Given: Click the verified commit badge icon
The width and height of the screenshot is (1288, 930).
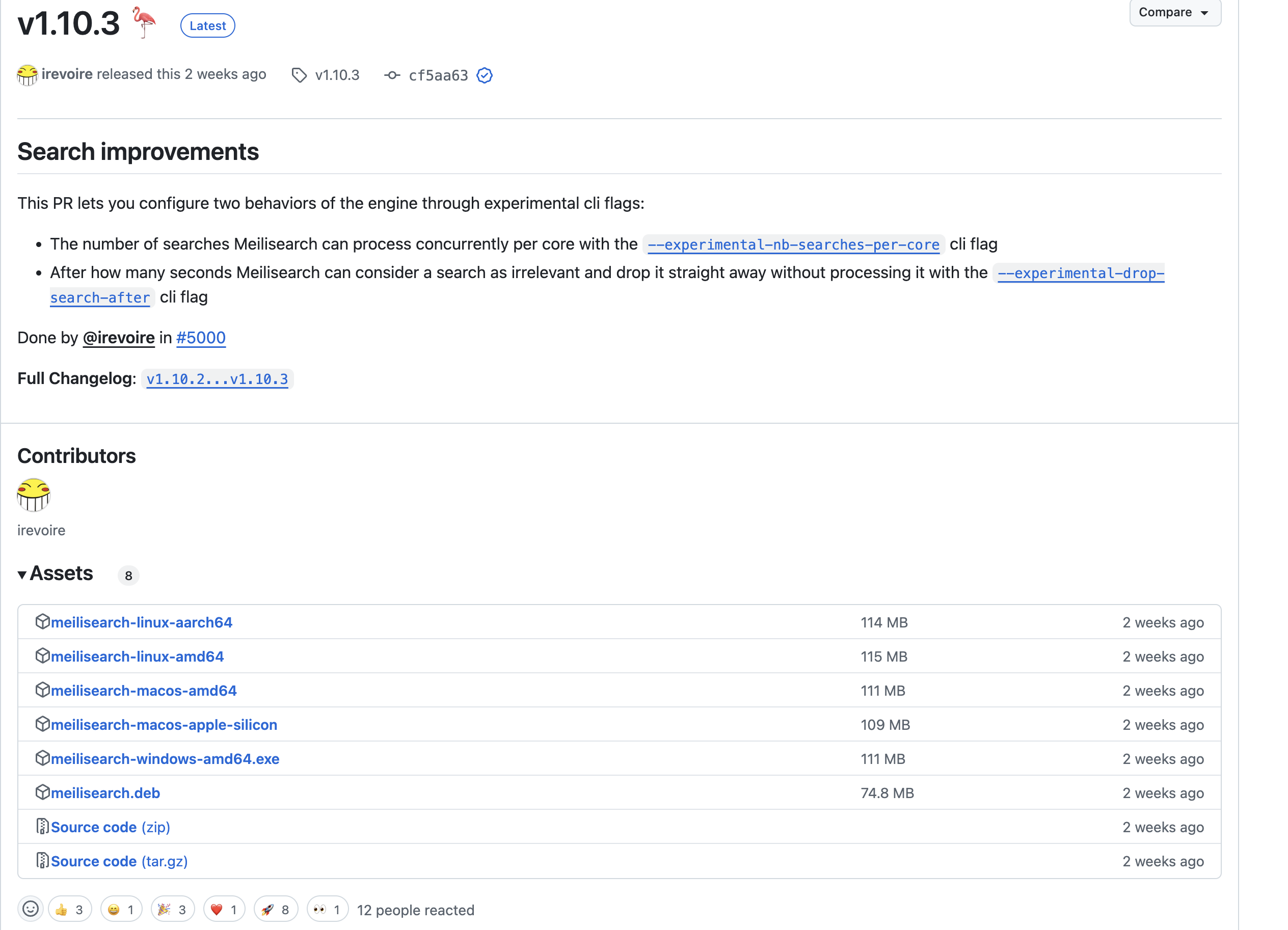Looking at the screenshot, I should pos(484,75).
